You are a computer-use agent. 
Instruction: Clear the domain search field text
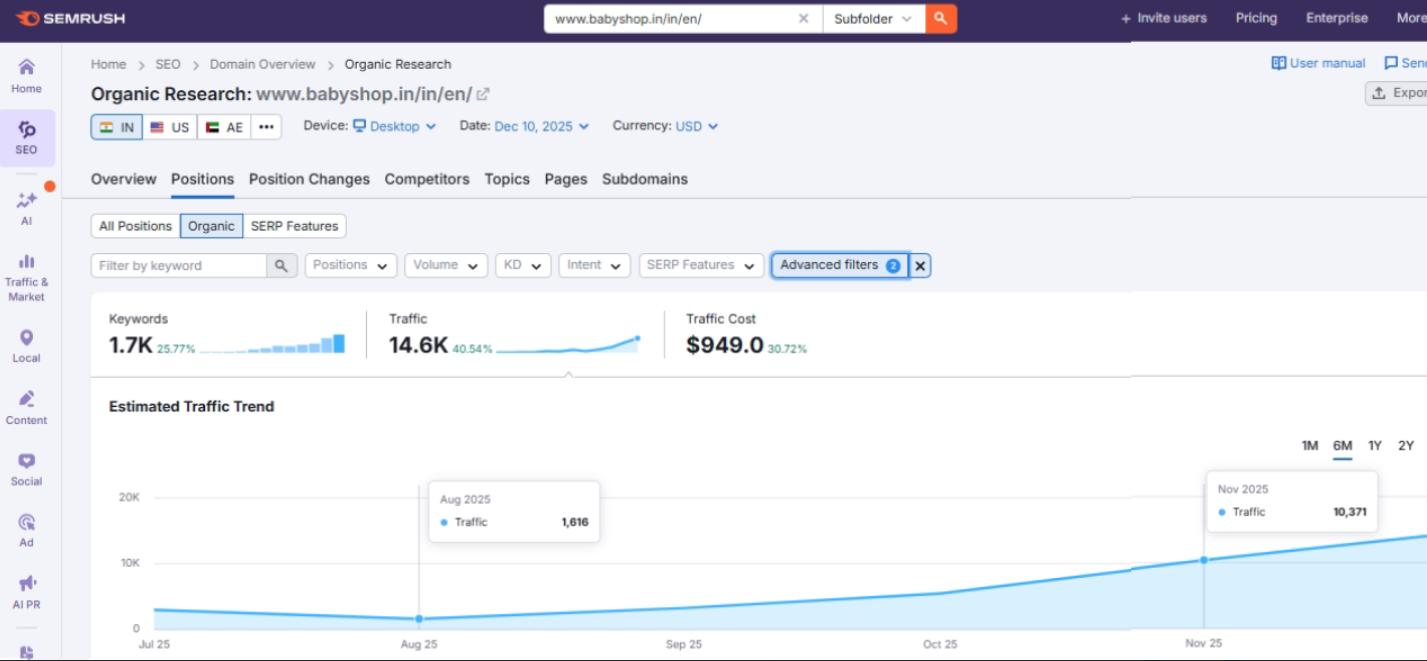pyautogui.click(x=804, y=19)
